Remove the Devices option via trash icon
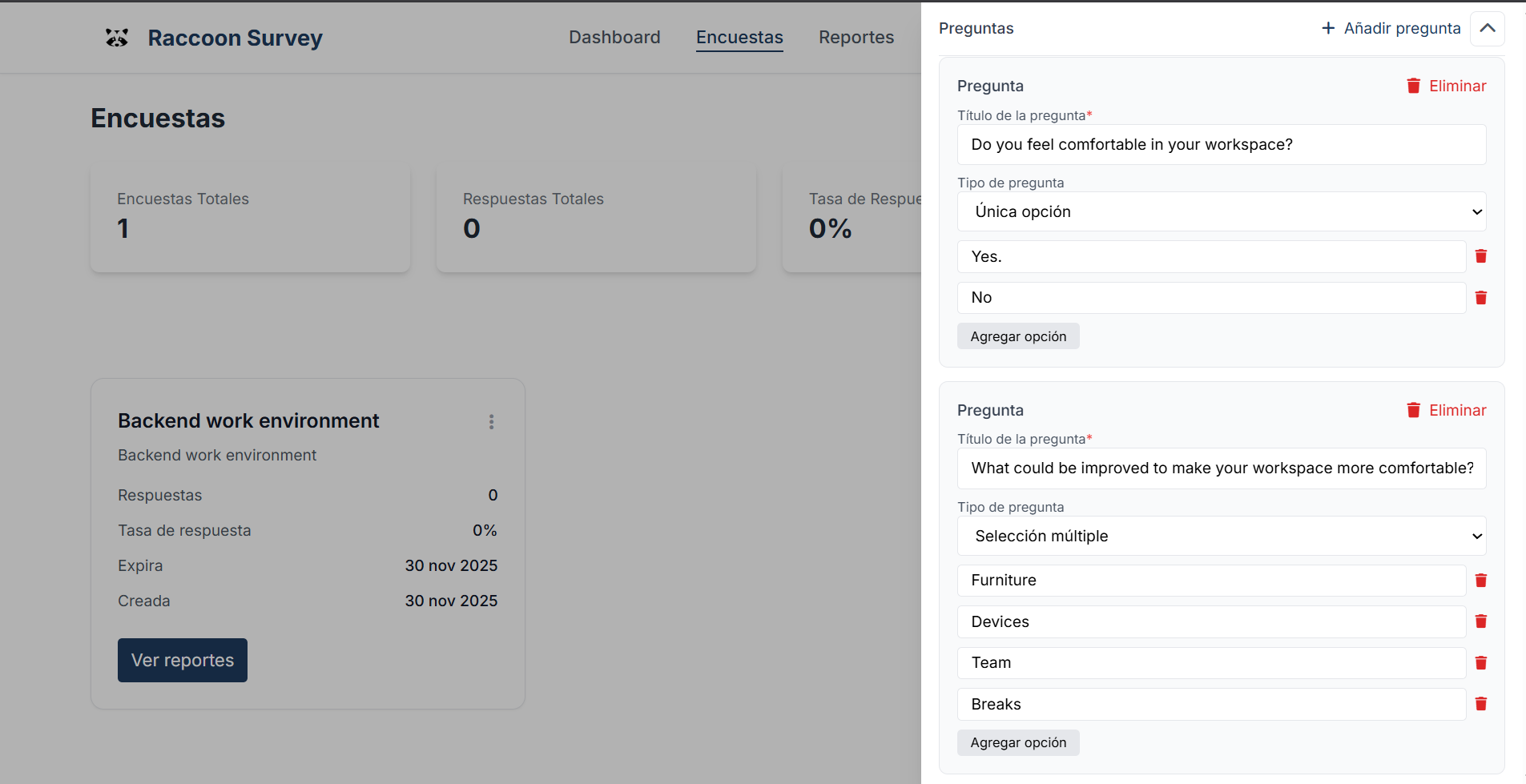Image resolution: width=1526 pixels, height=784 pixels. click(x=1480, y=621)
